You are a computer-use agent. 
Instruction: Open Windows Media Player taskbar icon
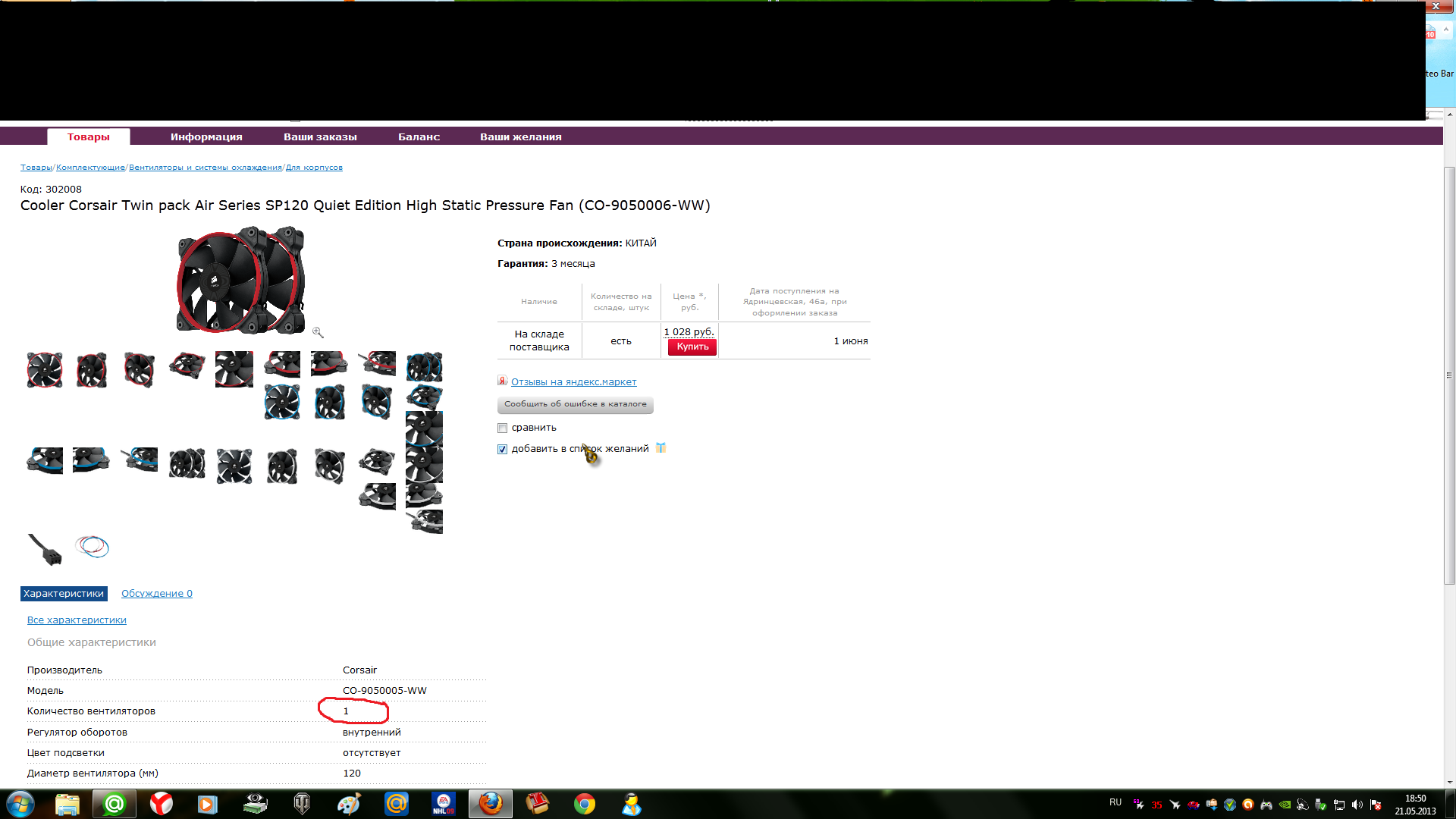pyautogui.click(x=208, y=804)
